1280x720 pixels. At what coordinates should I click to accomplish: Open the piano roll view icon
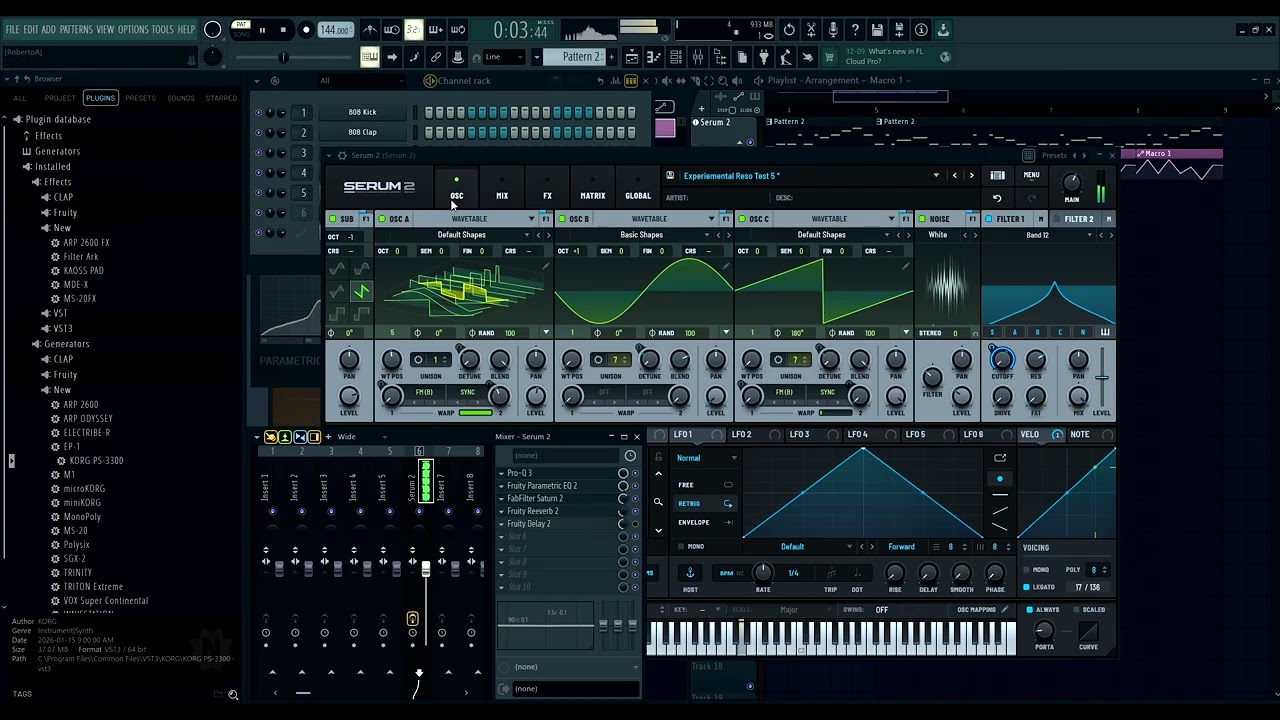click(653, 57)
